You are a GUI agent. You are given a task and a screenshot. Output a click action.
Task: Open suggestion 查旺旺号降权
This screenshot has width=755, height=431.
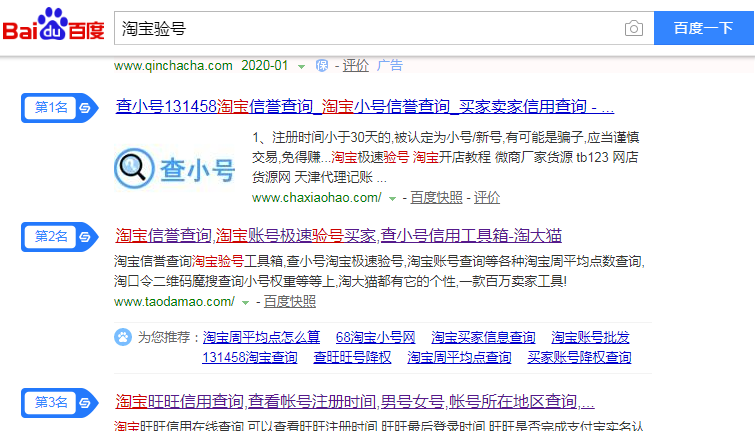[352, 357]
